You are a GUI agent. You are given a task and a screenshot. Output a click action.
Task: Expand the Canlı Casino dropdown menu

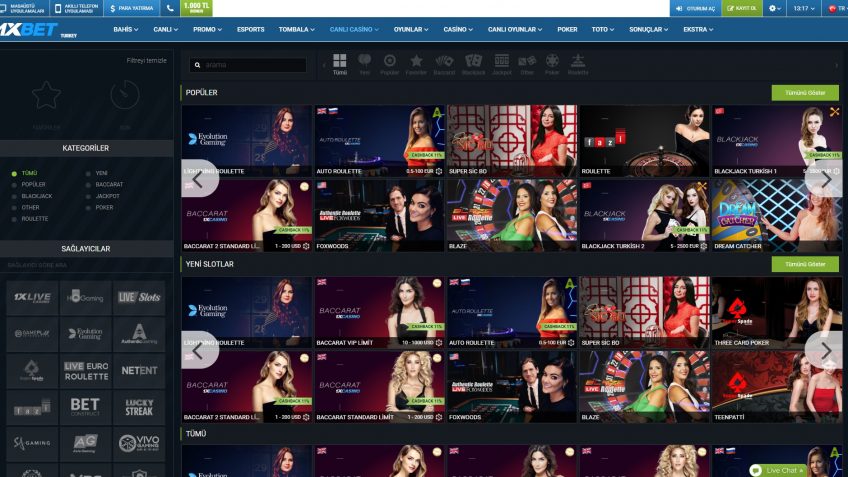(354, 30)
